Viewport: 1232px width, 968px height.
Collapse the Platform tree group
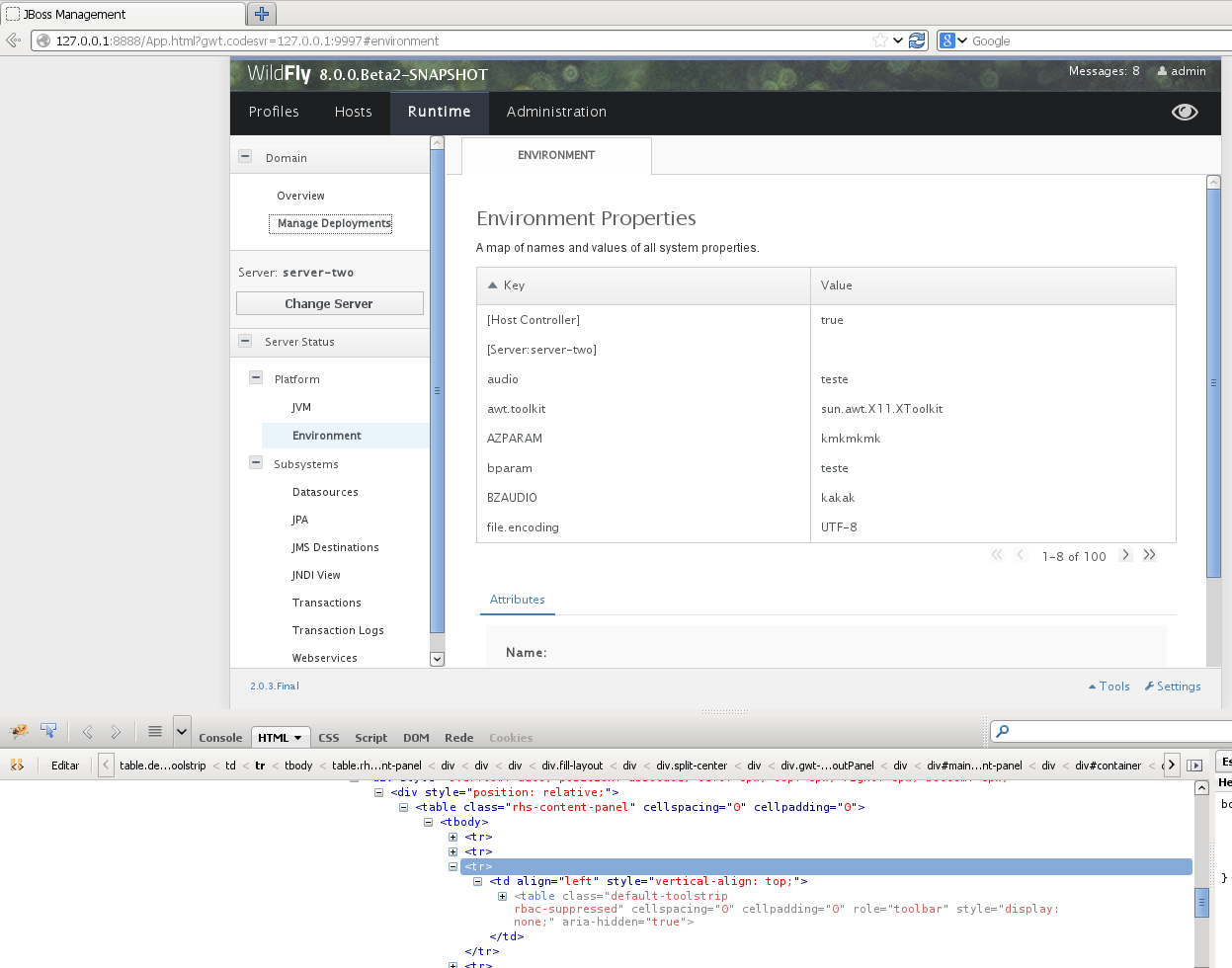pos(256,378)
